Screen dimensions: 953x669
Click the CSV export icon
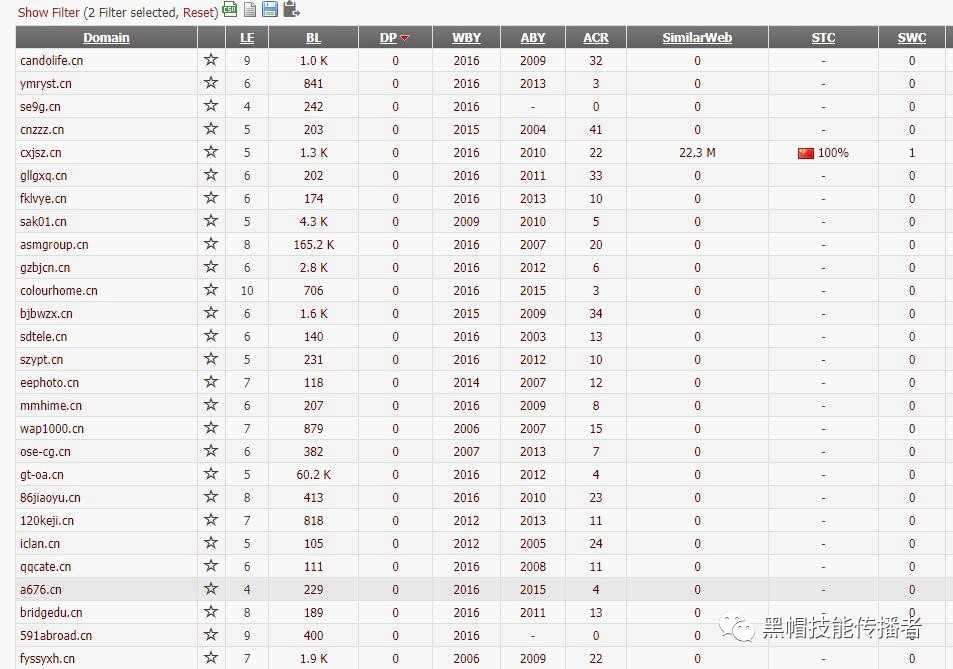(230, 10)
